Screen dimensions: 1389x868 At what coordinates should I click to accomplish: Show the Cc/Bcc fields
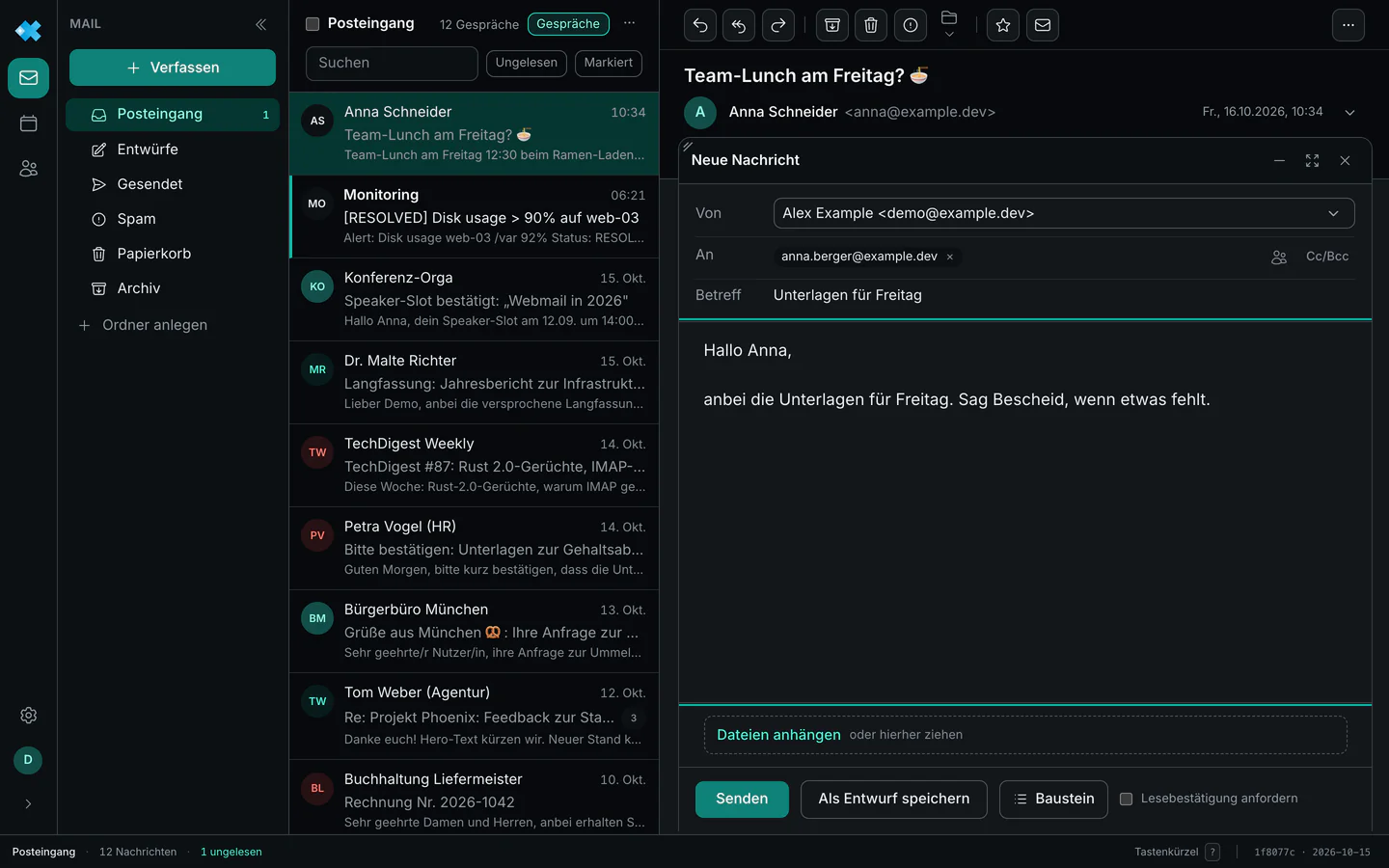click(x=1327, y=257)
